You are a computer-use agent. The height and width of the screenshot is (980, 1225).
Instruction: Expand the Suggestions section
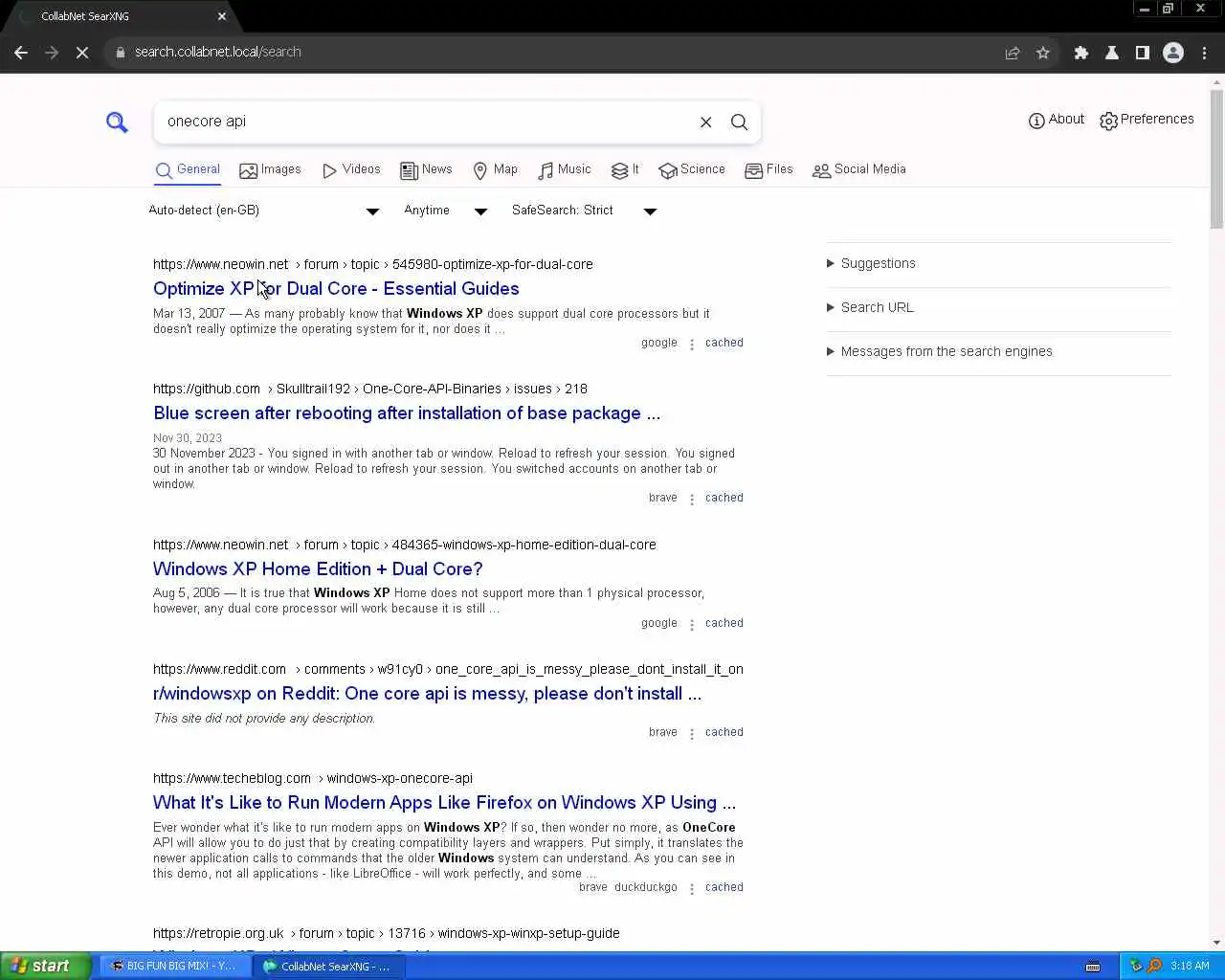point(871,263)
